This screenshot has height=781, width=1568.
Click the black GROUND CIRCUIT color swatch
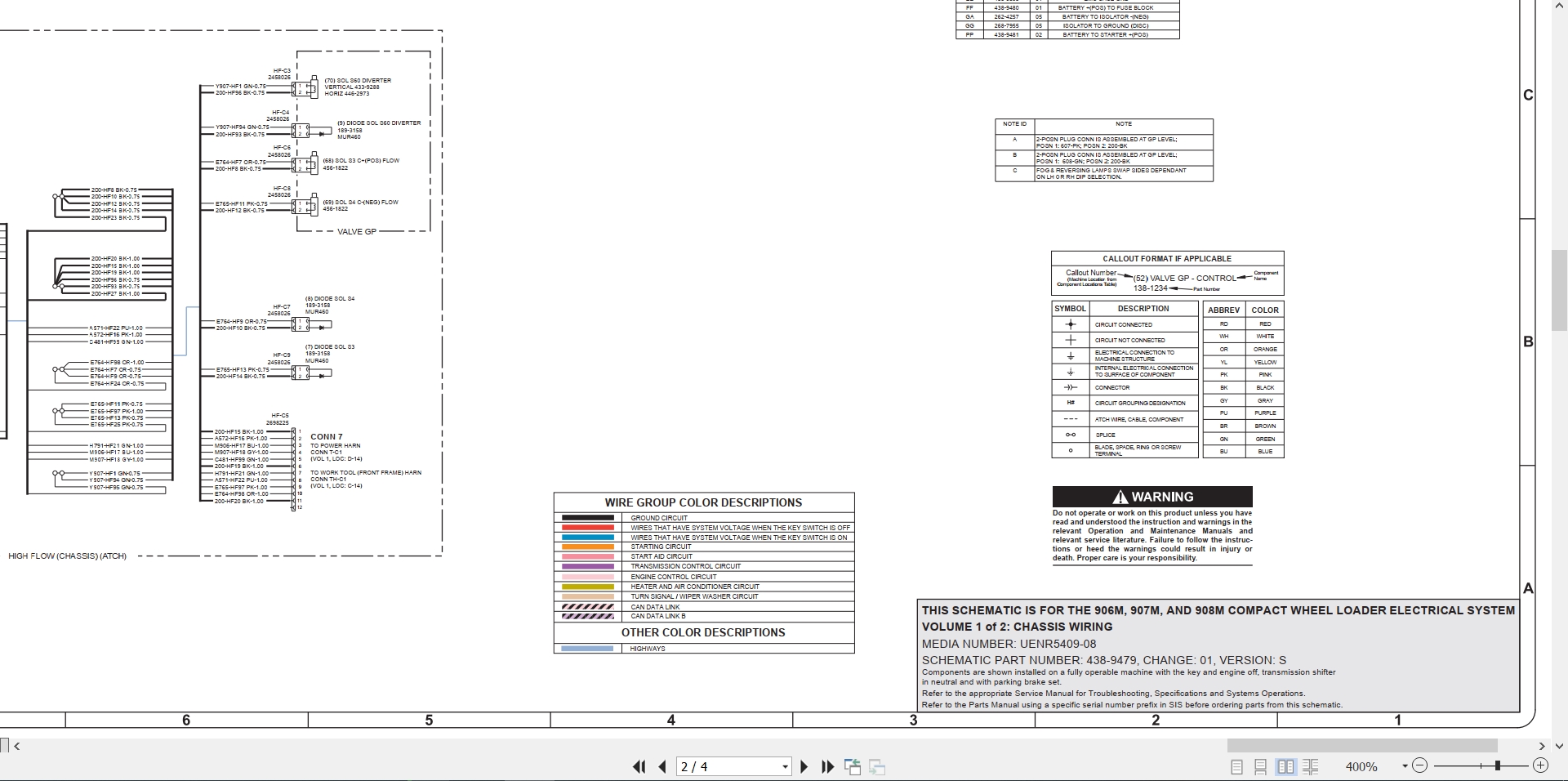[587, 518]
